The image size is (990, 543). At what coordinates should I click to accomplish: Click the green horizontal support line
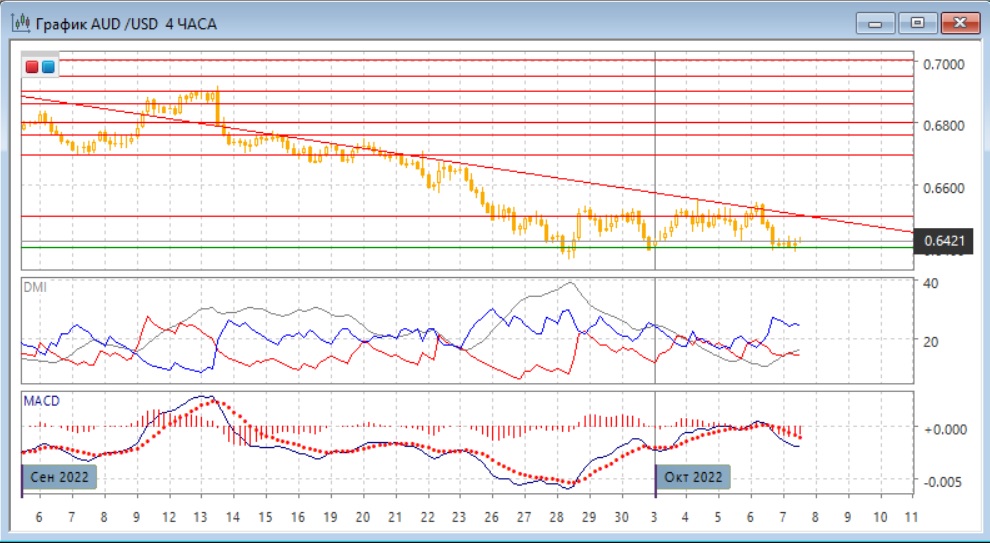pyautogui.click(x=300, y=247)
